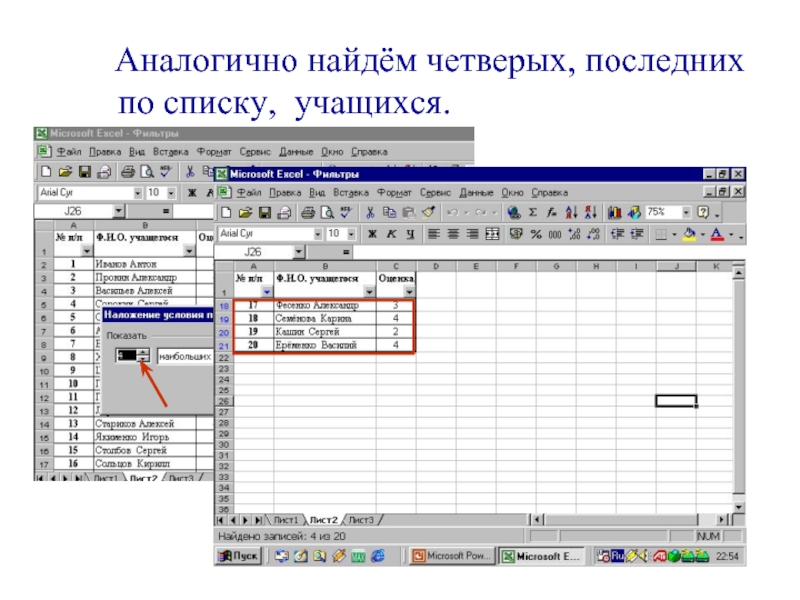Click the Cut scissors icon in front window
Image resolution: width=800 pixels, height=600 pixels.
pyautogui.click(x=370, y=212)
